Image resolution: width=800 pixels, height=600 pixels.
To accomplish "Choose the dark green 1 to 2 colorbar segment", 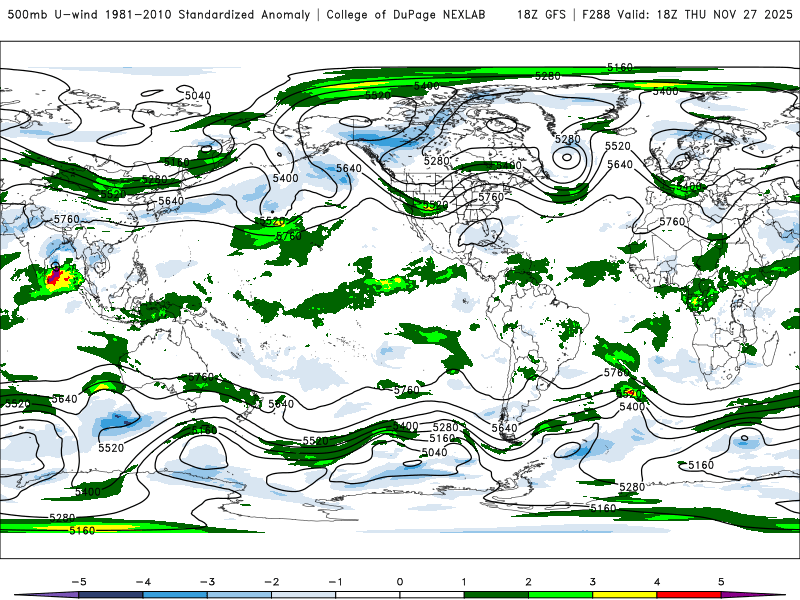I will (496, 595).
